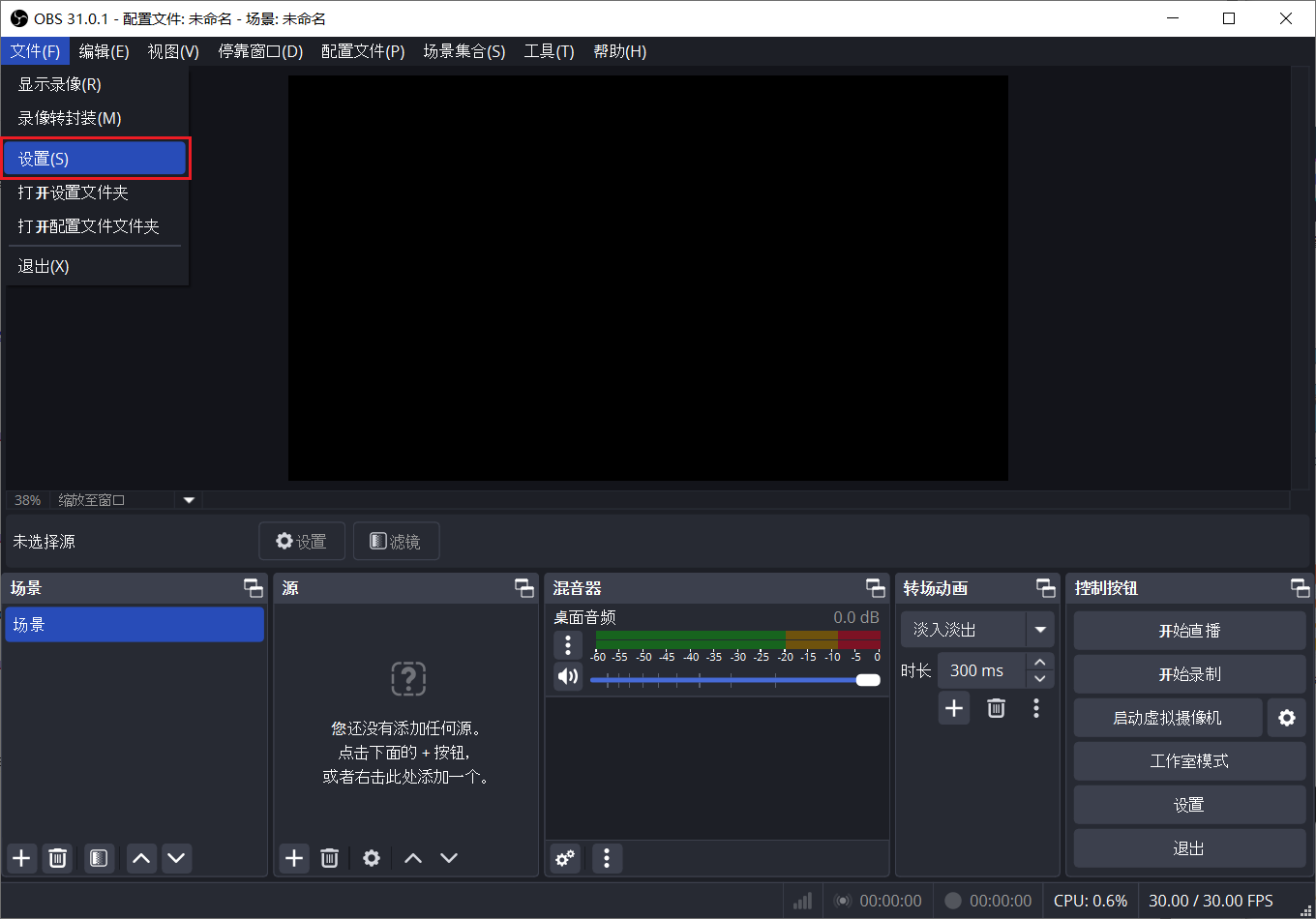This screenshot has height=919, width=1316.
Task: Remove transition with trash icon
Action: [x=996, y=708]
